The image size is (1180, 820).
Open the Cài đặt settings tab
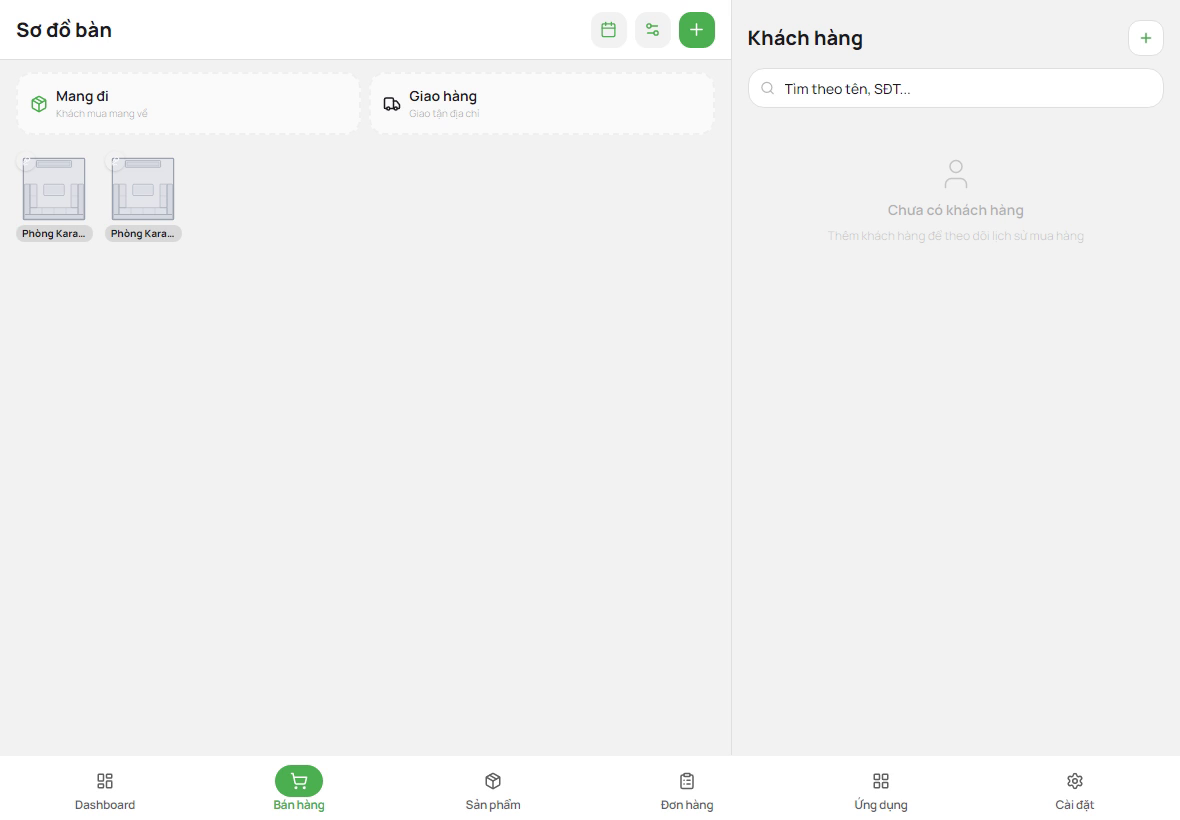1075,791
